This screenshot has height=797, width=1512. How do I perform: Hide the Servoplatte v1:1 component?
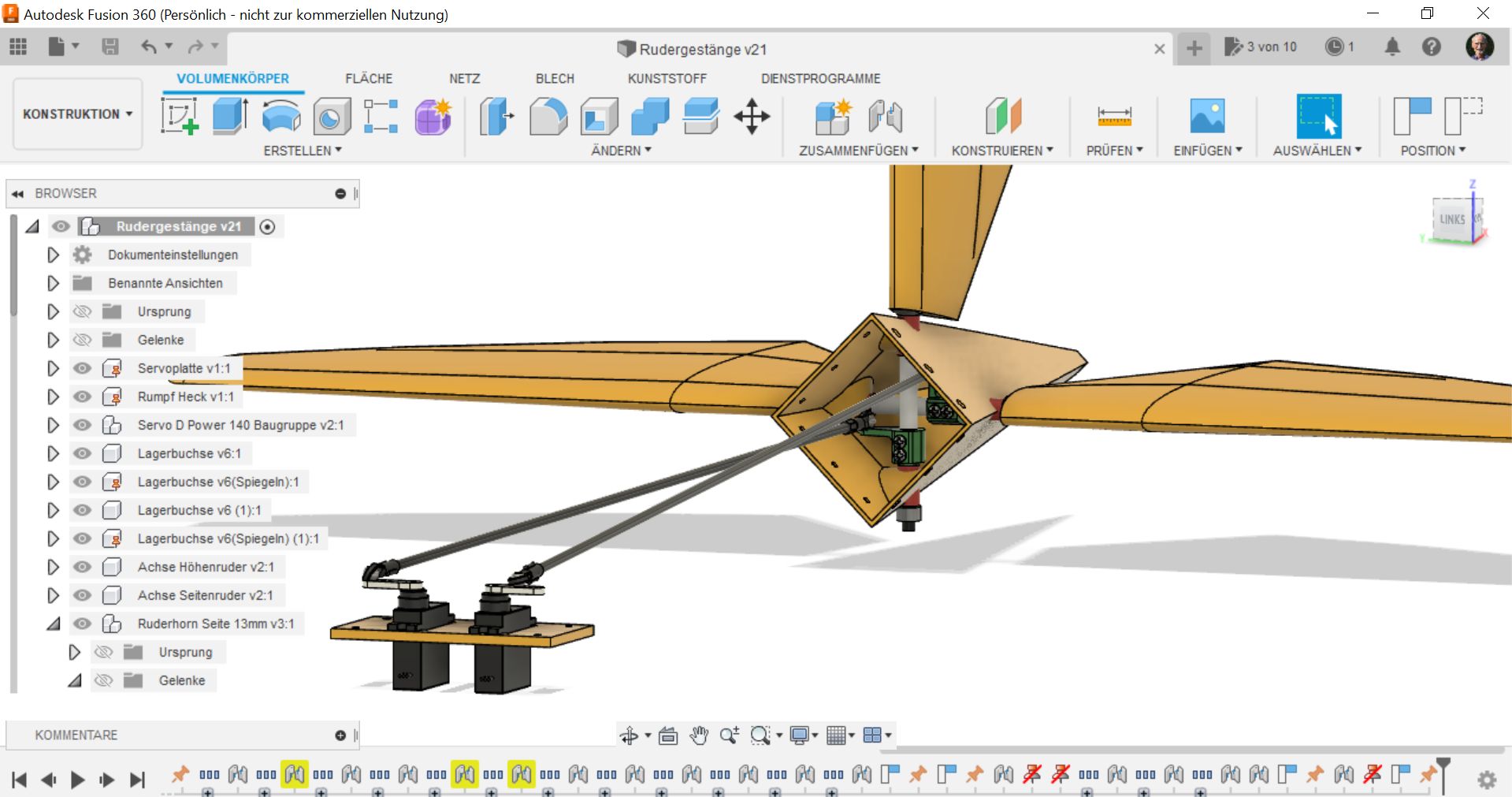coord(82,368)
